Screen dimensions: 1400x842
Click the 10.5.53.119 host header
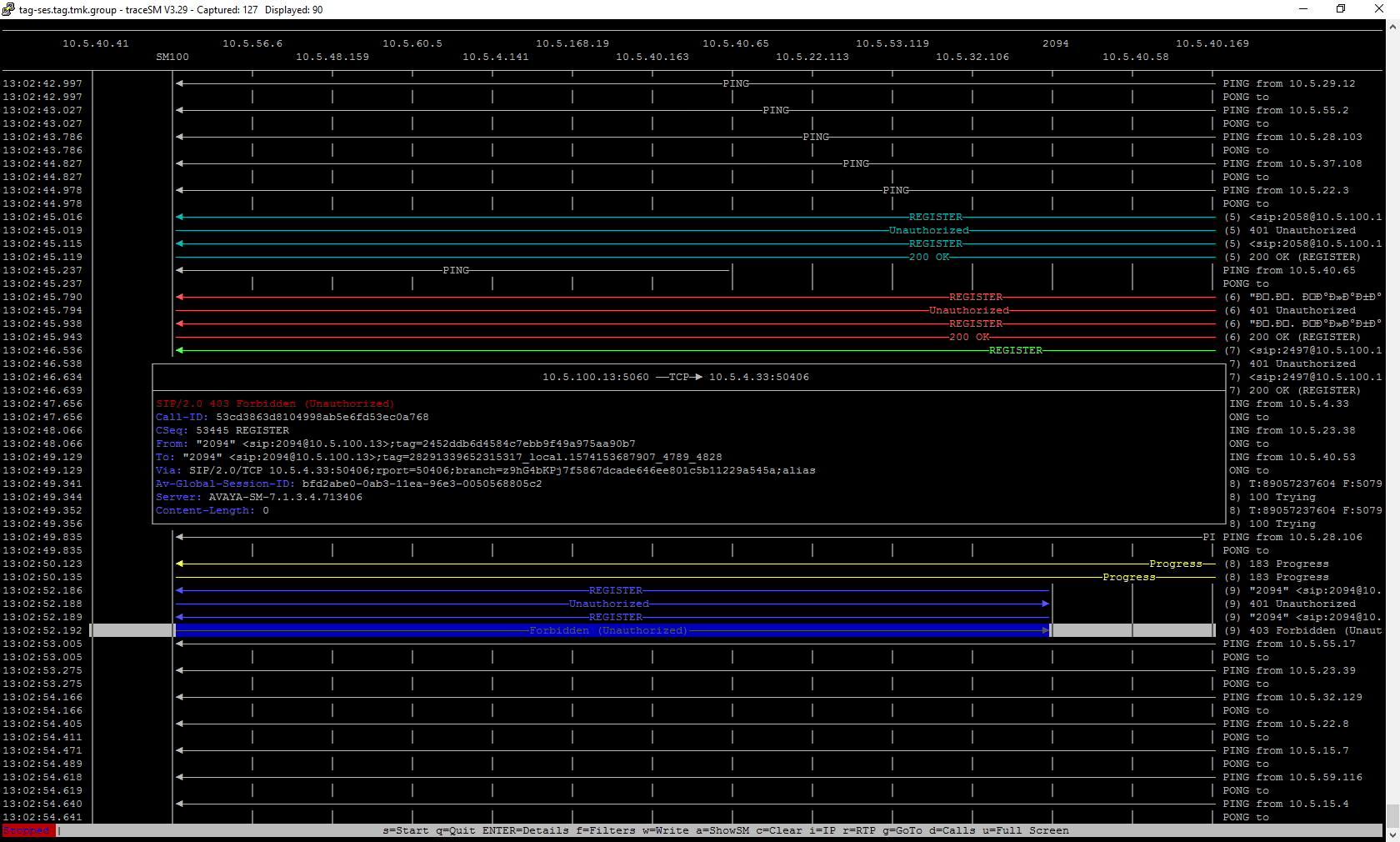click(892, 43)
